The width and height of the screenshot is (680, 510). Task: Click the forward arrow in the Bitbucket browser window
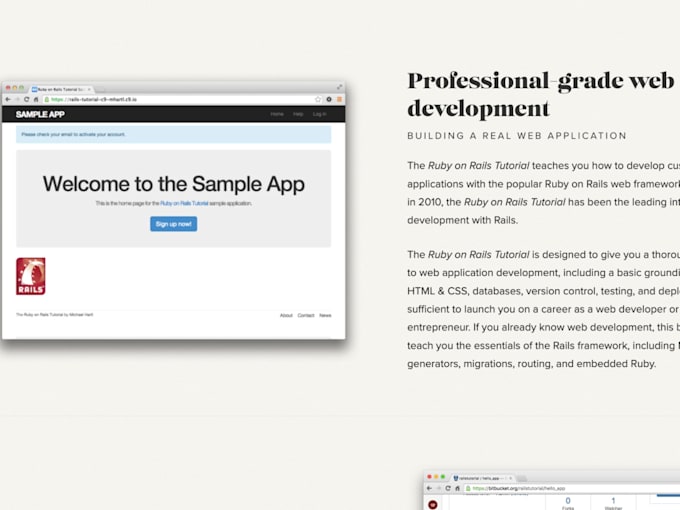[x=438, y=488]
